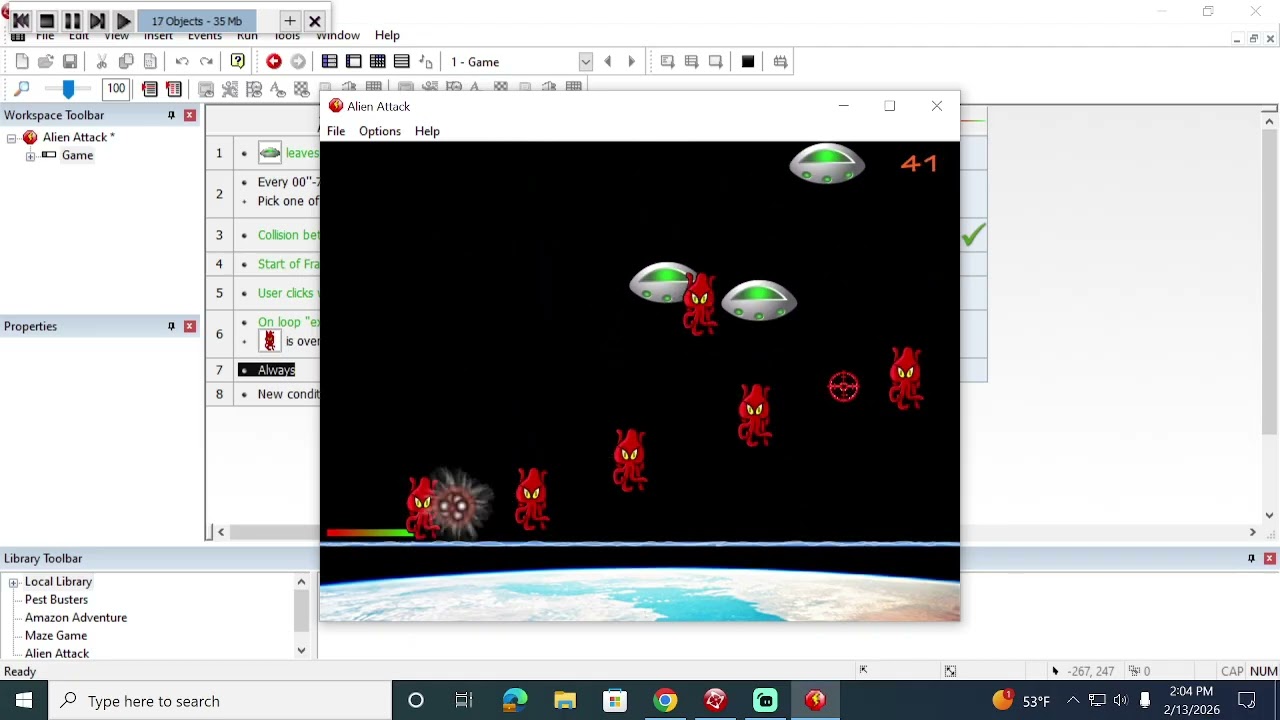Select event line 7 Always condition

tap(276, 370)
